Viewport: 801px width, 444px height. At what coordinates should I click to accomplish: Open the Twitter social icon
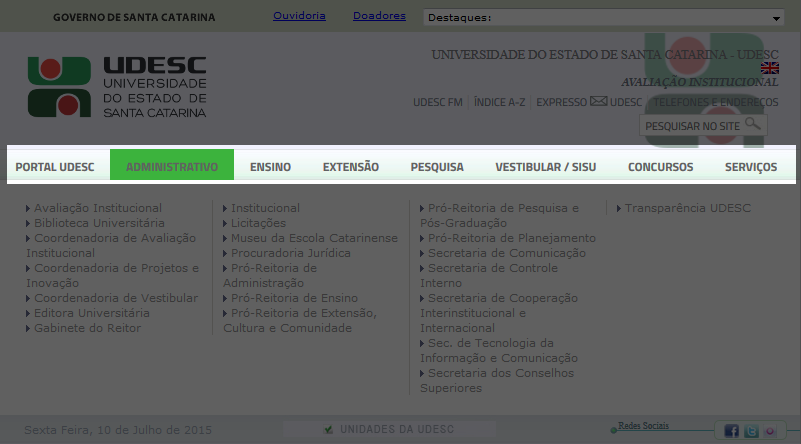(x=751, y=431)
